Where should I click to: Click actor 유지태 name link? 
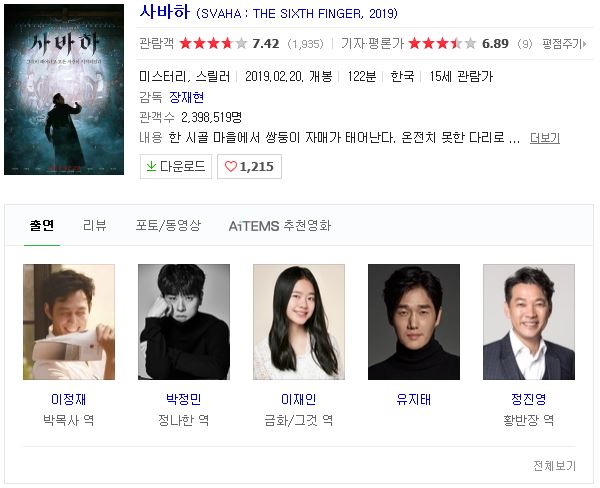tap(414, 399)
